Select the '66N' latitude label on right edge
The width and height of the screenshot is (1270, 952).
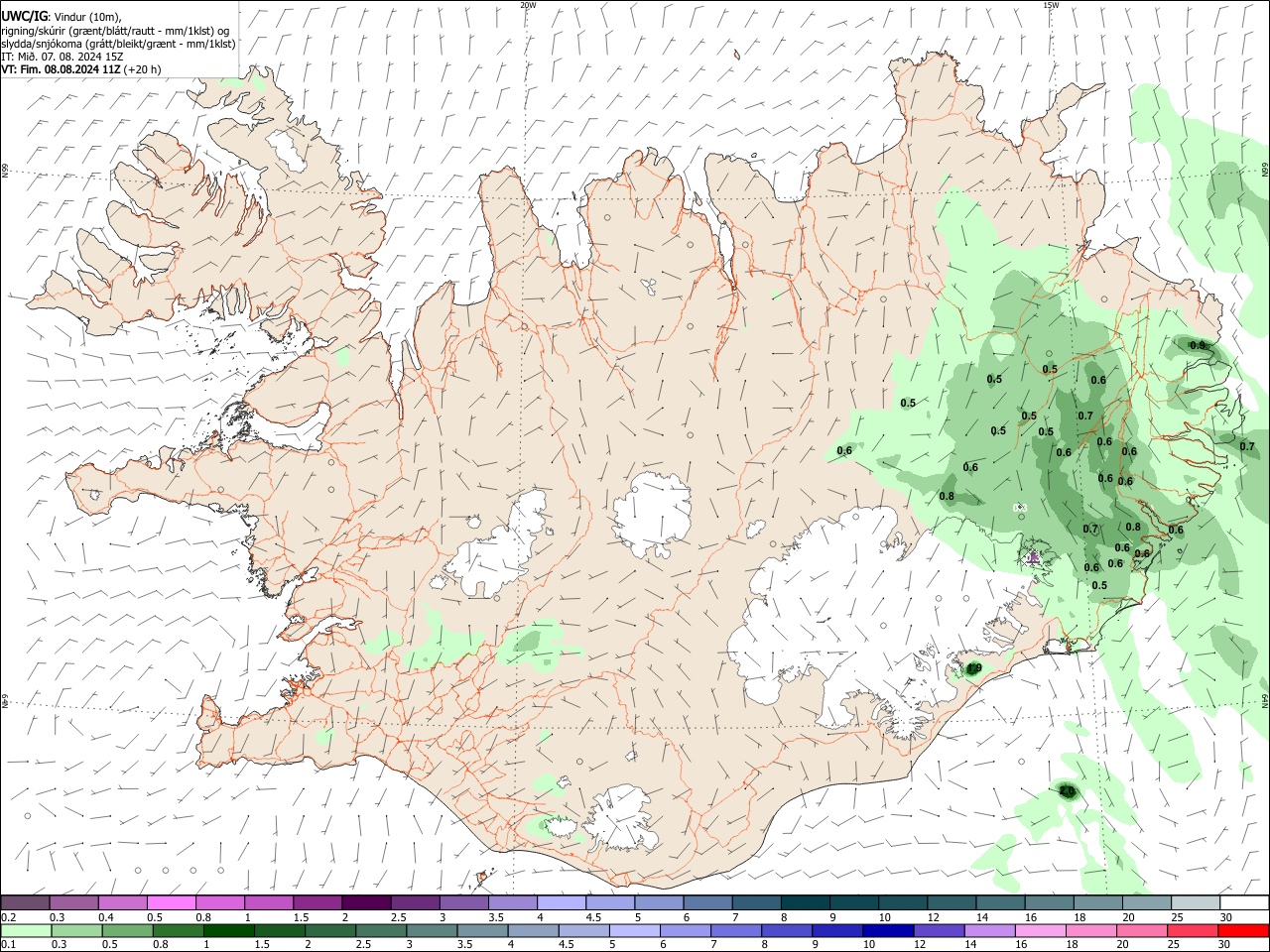tap(1265, 172)
